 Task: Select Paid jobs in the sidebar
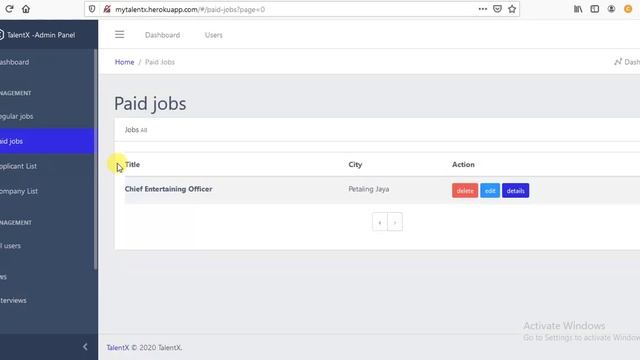click(47, 141)
